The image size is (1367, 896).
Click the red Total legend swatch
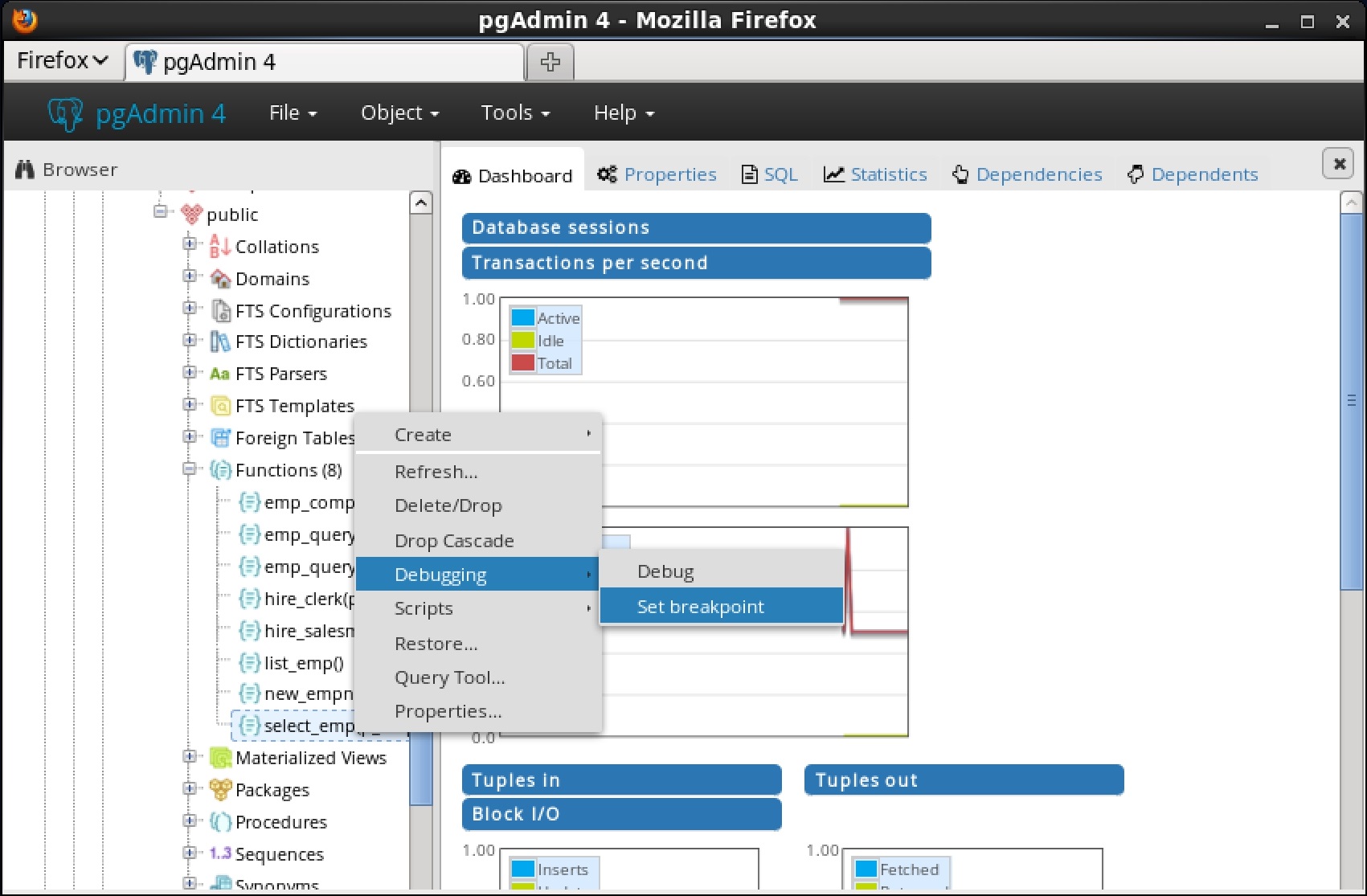click(523, 362)
